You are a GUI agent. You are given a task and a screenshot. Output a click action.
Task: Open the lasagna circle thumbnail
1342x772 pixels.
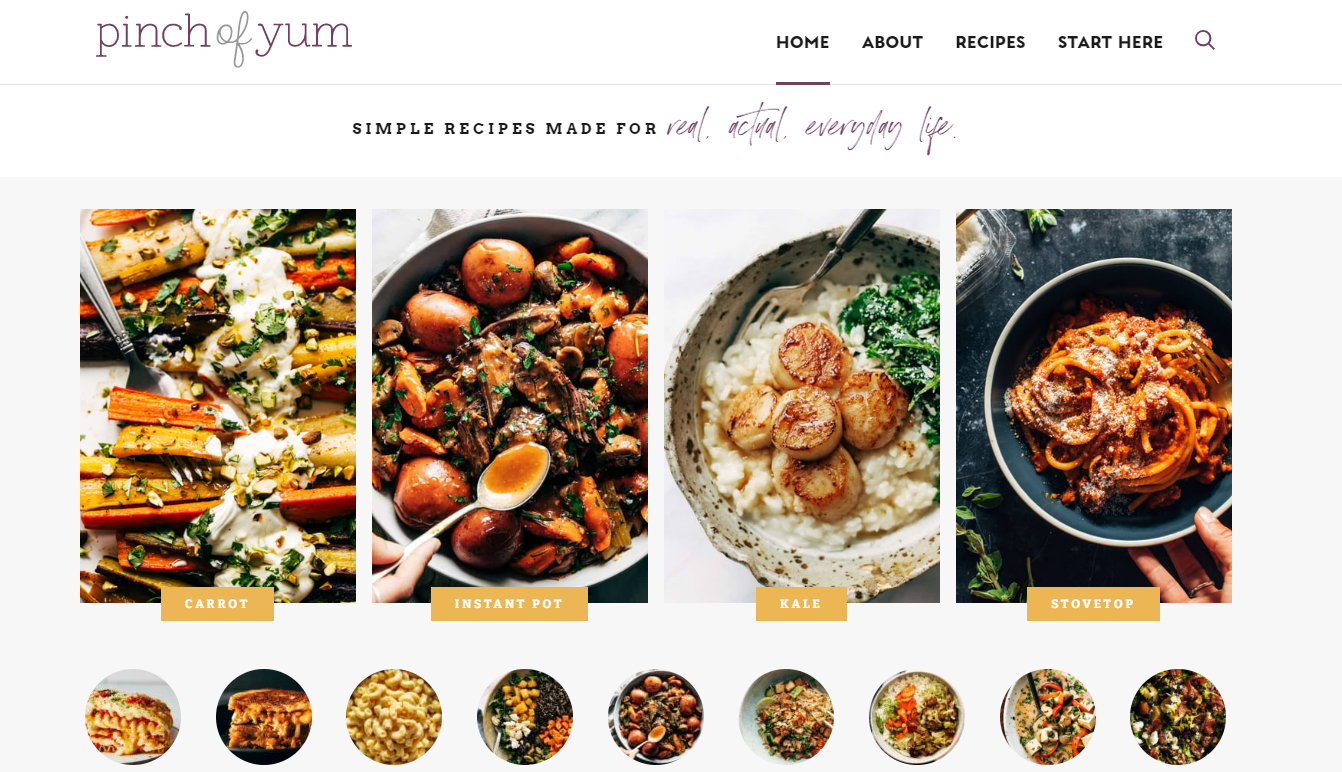tap(133, 717)
